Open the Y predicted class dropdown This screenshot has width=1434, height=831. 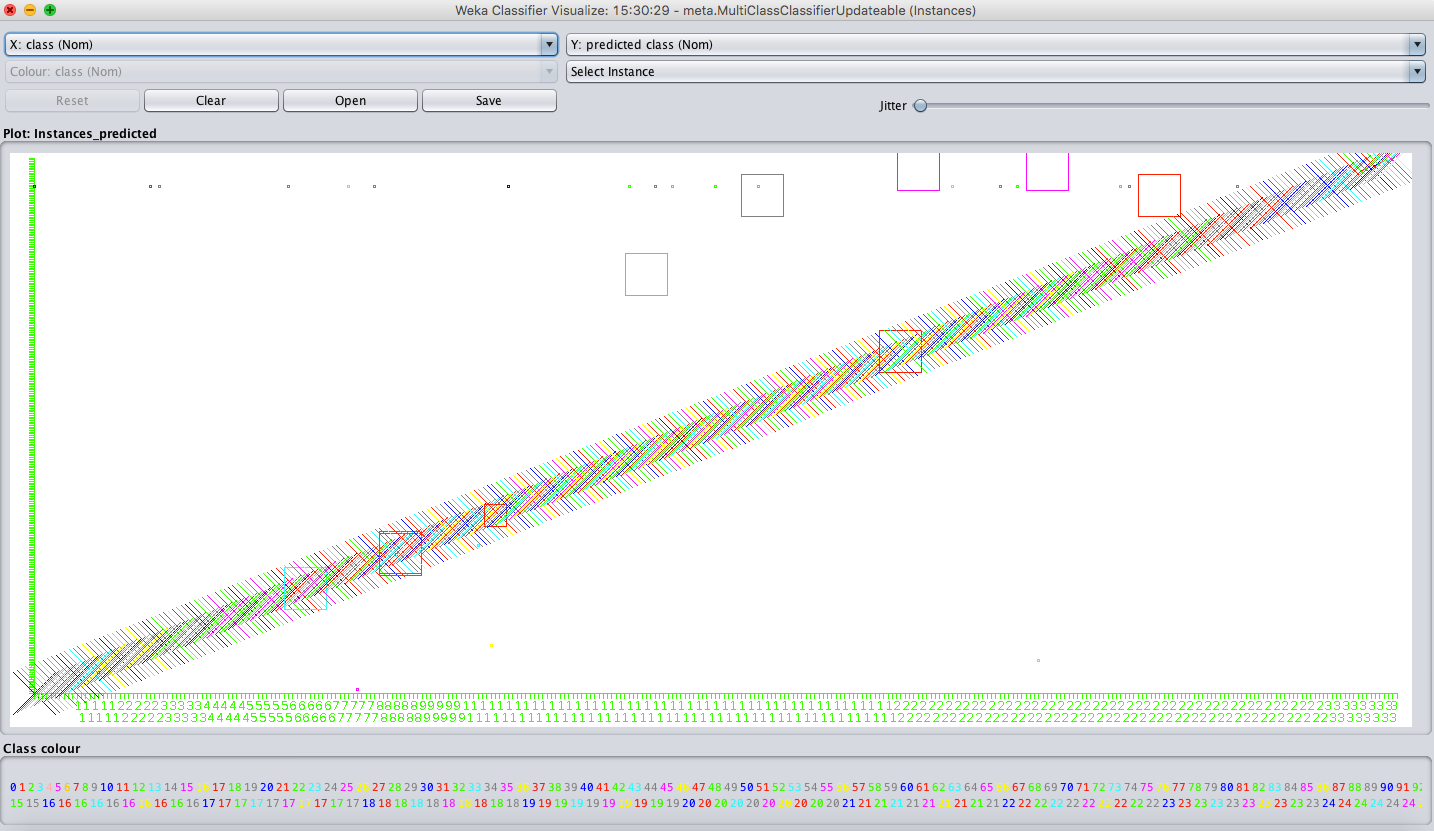[995, 44]
